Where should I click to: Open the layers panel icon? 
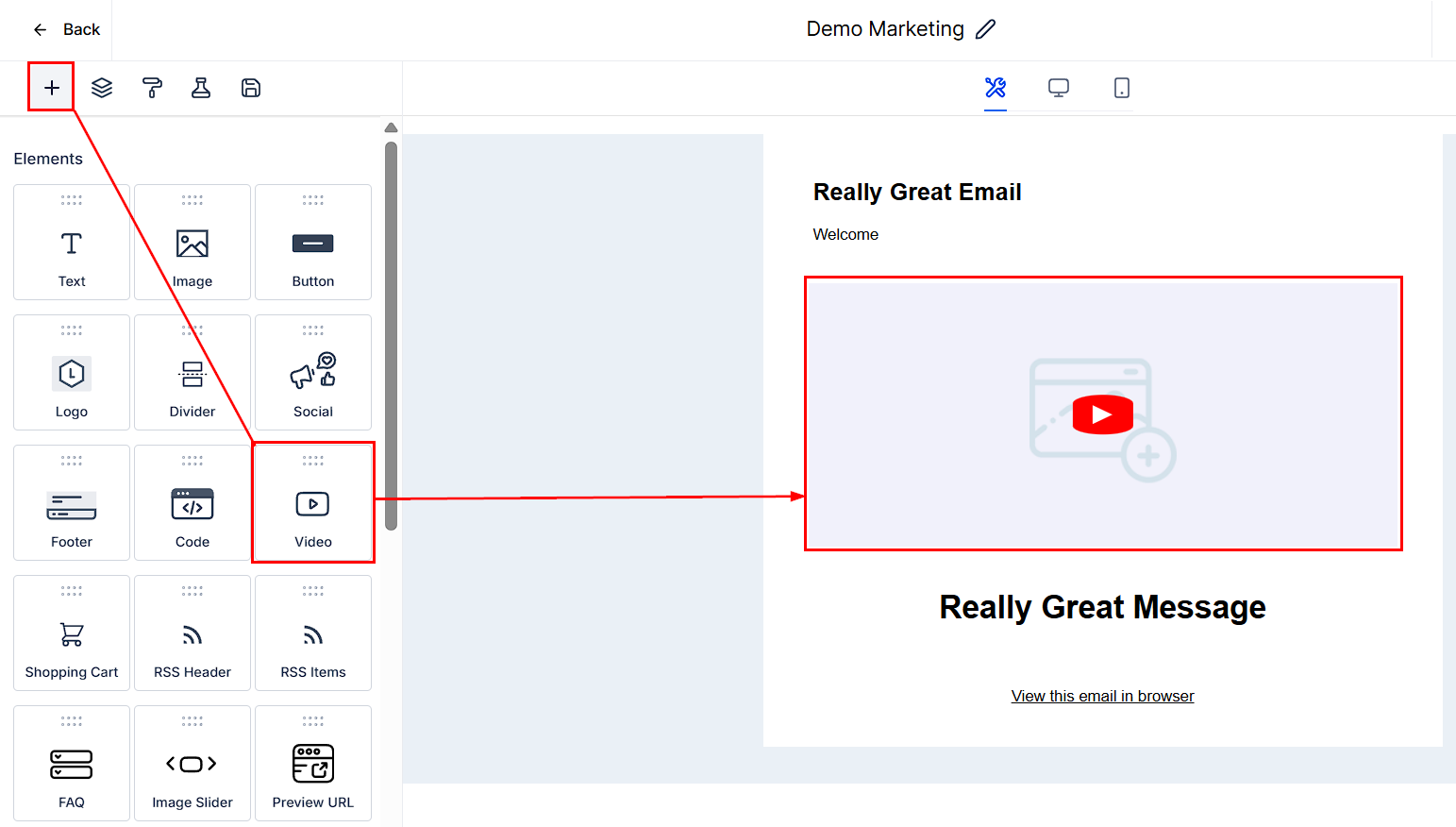102,88
